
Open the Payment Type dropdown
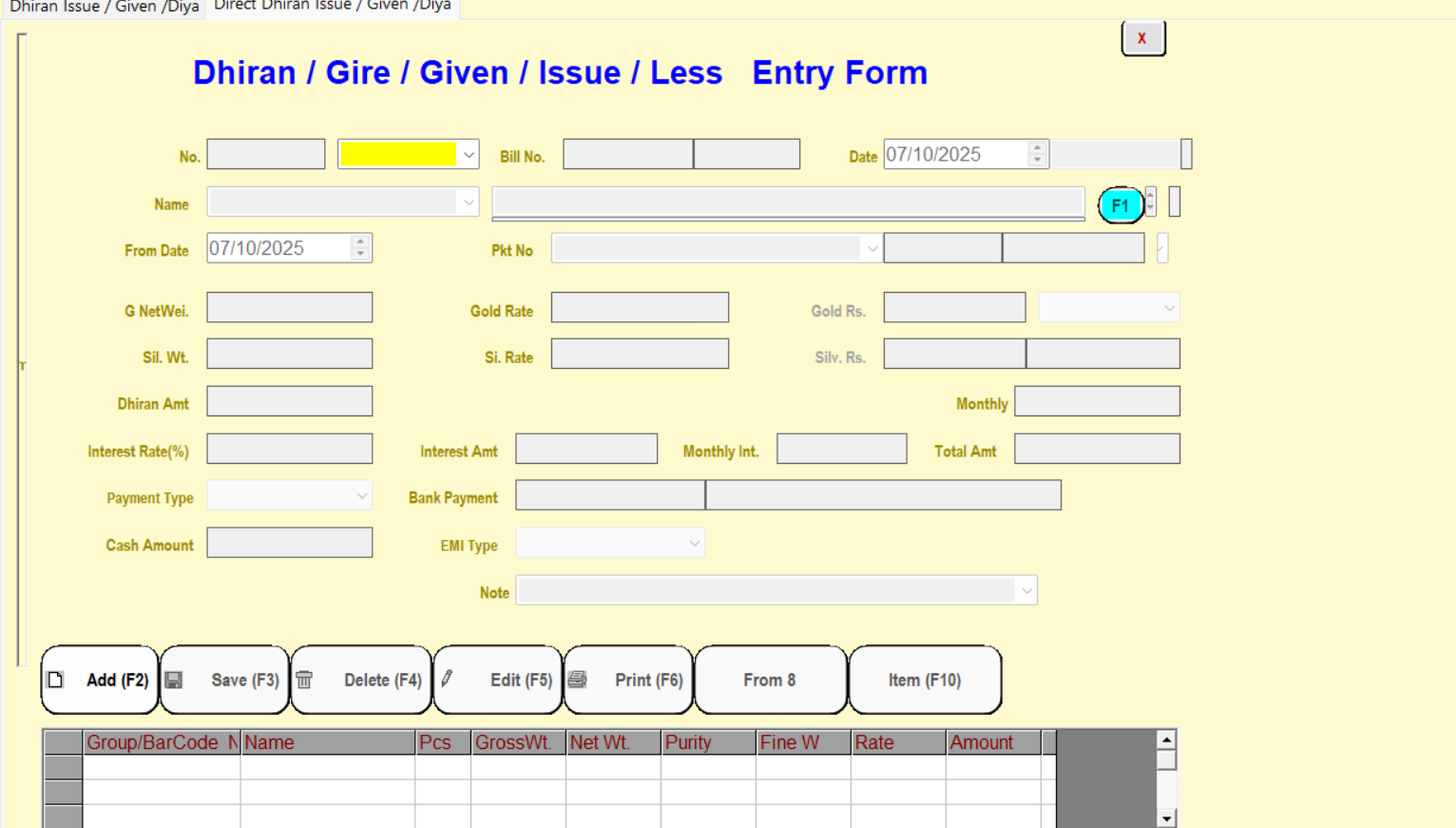361,496
